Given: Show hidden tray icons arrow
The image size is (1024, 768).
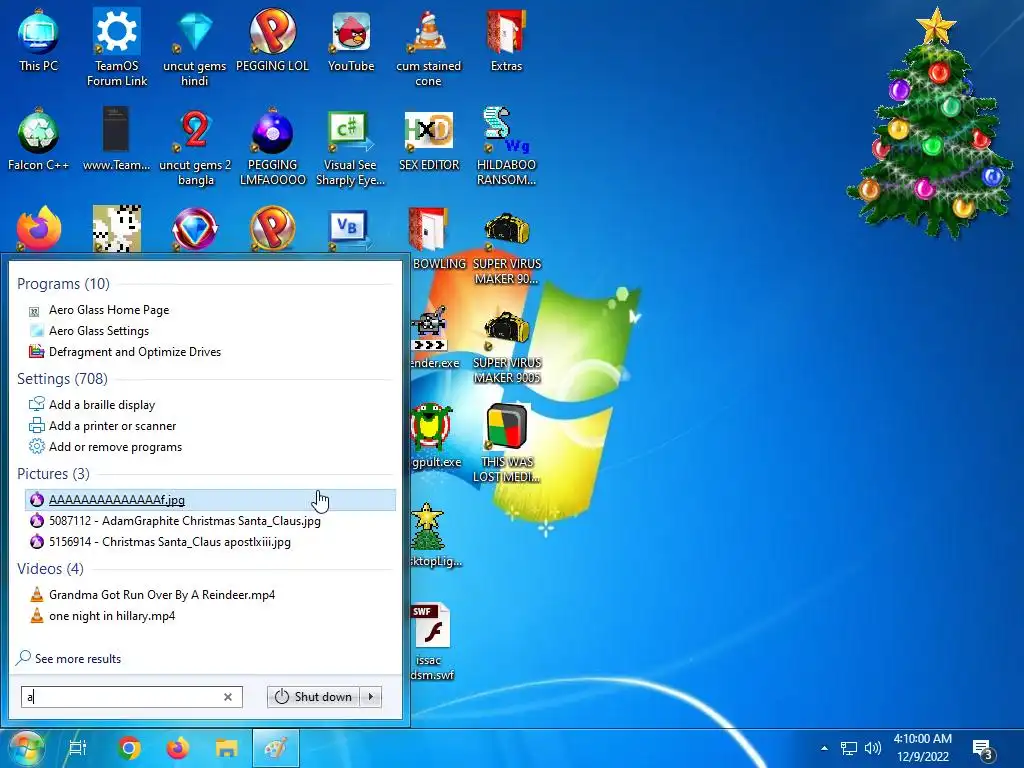Looking at the screenshot, I should tap(824, 748).
